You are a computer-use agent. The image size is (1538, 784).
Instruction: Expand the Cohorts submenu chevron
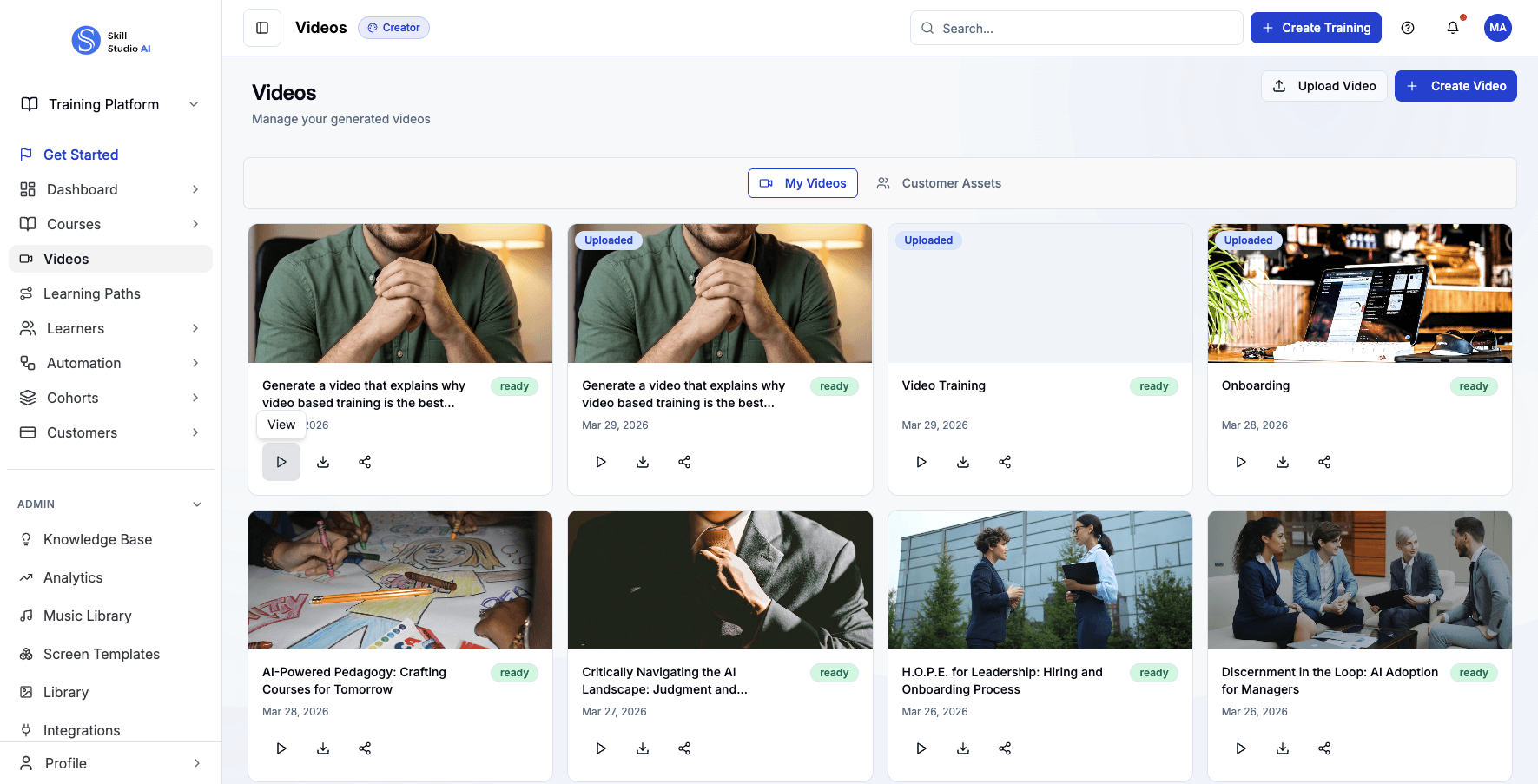pos(195,398)
